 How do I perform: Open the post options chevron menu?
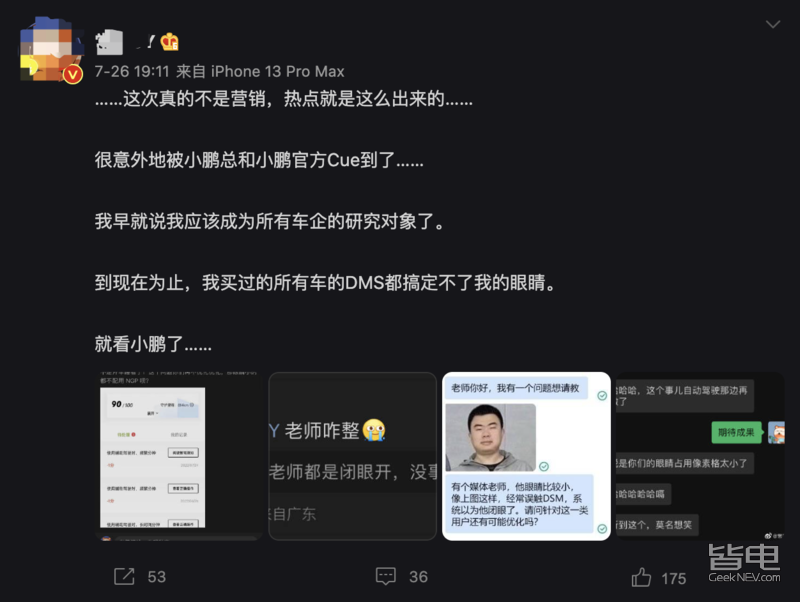(772, 24)
